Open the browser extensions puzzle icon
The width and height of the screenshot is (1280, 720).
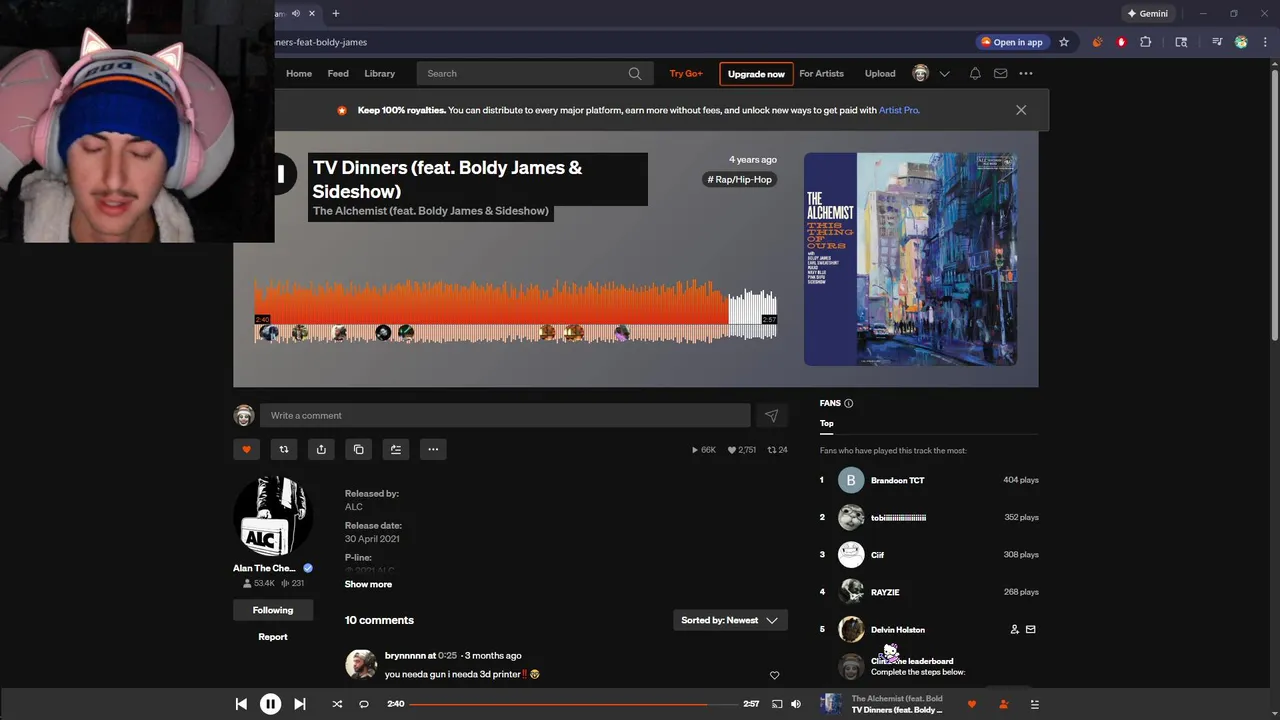tap(1146, 42)
